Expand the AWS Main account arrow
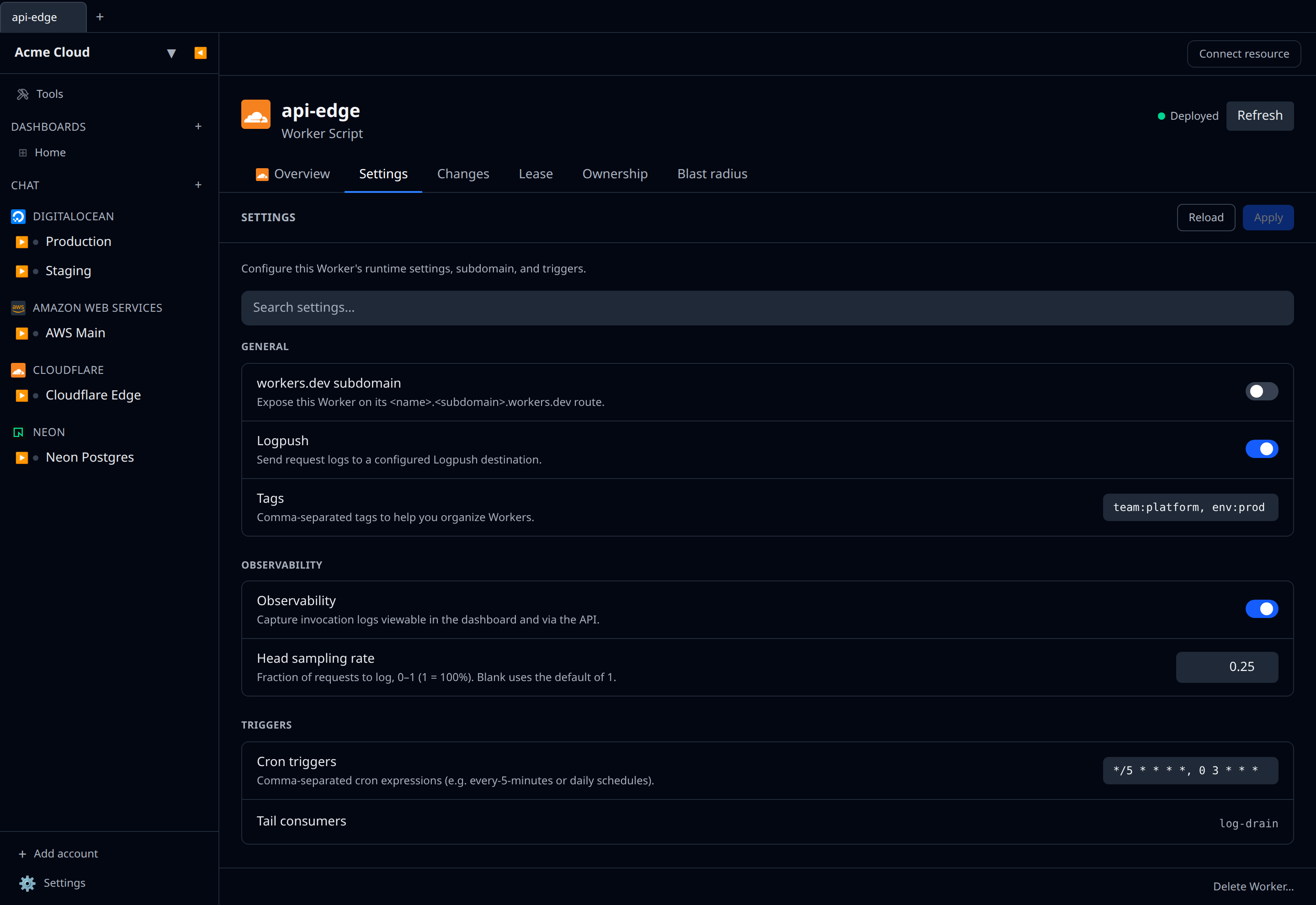The height and width of the screenshot is (905, 1316). (21, 333)
